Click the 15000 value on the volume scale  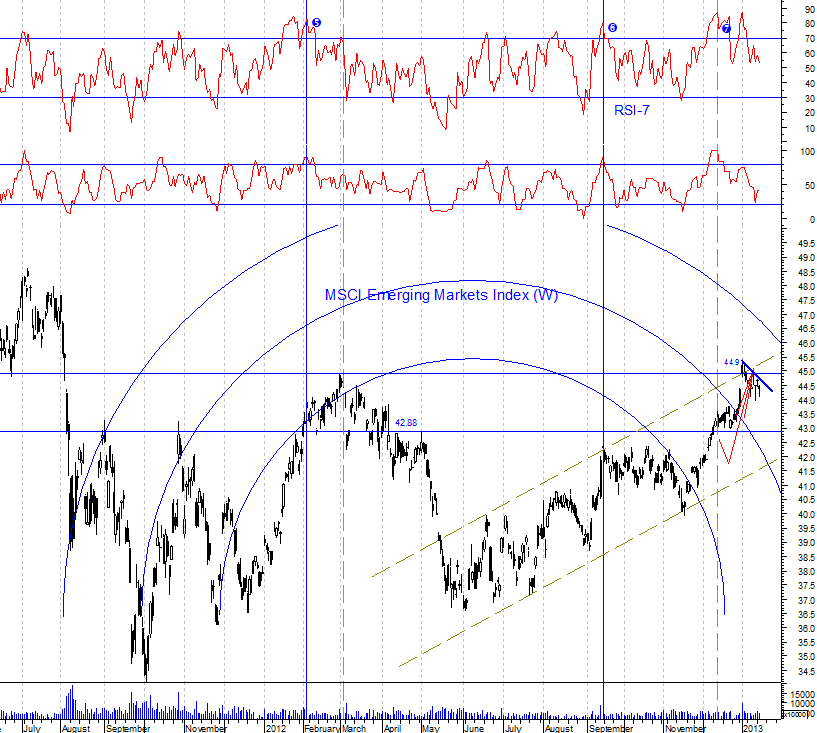tap(803, 694)
